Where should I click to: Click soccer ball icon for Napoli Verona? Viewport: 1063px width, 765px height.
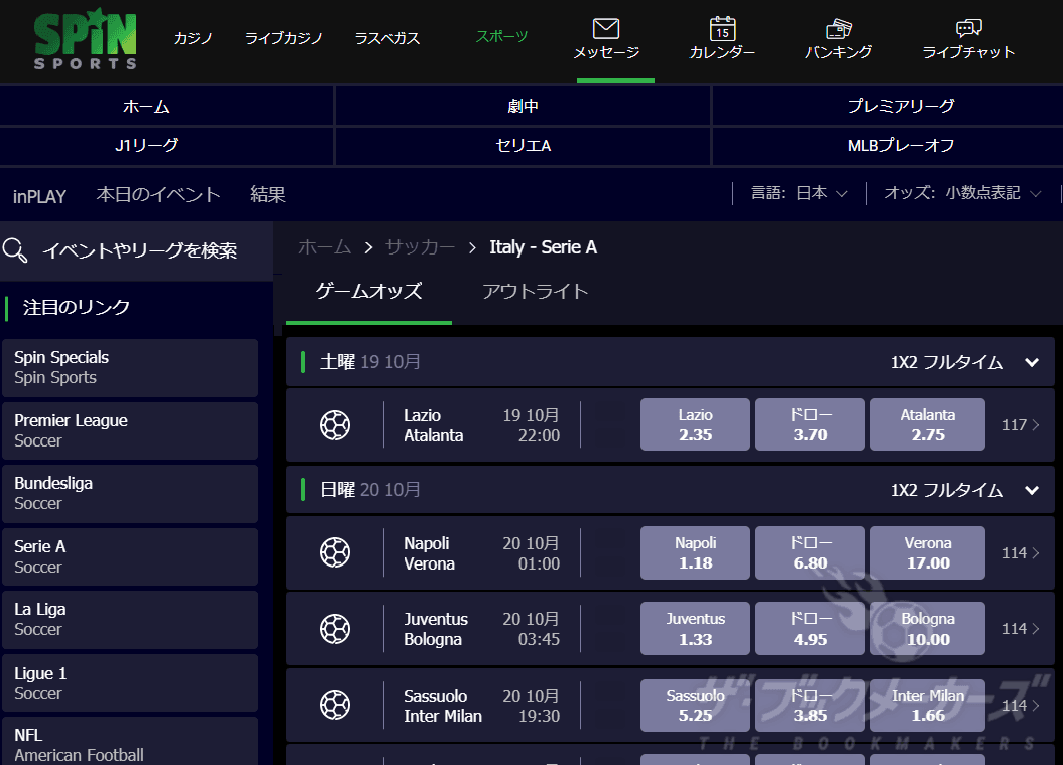click(335, 553)
